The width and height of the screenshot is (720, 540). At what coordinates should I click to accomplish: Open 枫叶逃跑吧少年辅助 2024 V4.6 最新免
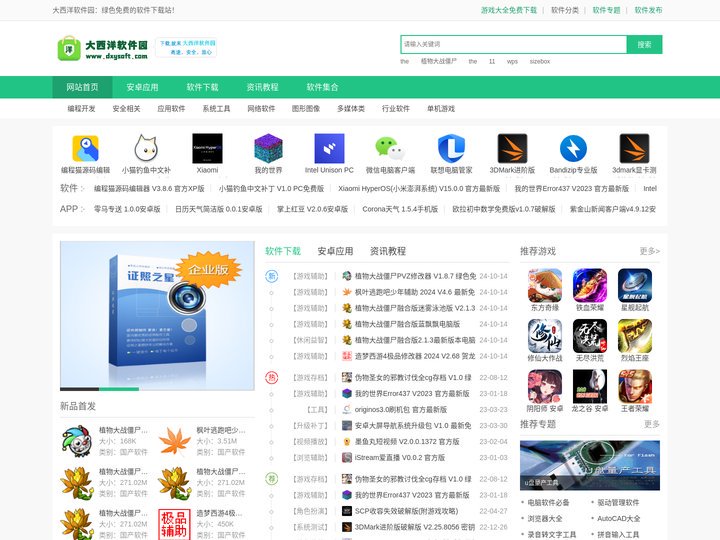(x=415, y=292)
